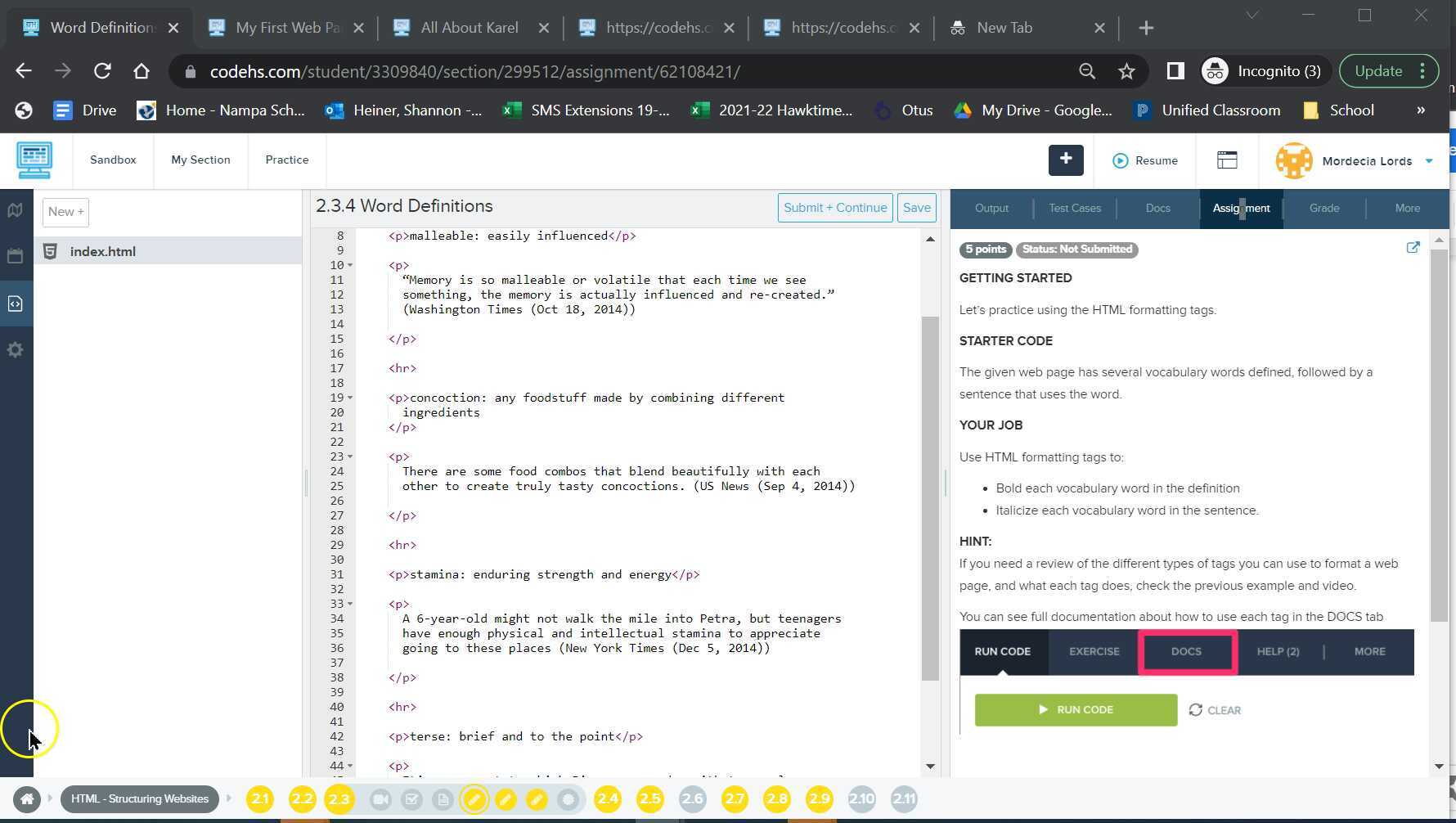The height and width of the screenshot is (823, 1456).
Task: Click the Submit + Continue button
Action: click(834, 208)
